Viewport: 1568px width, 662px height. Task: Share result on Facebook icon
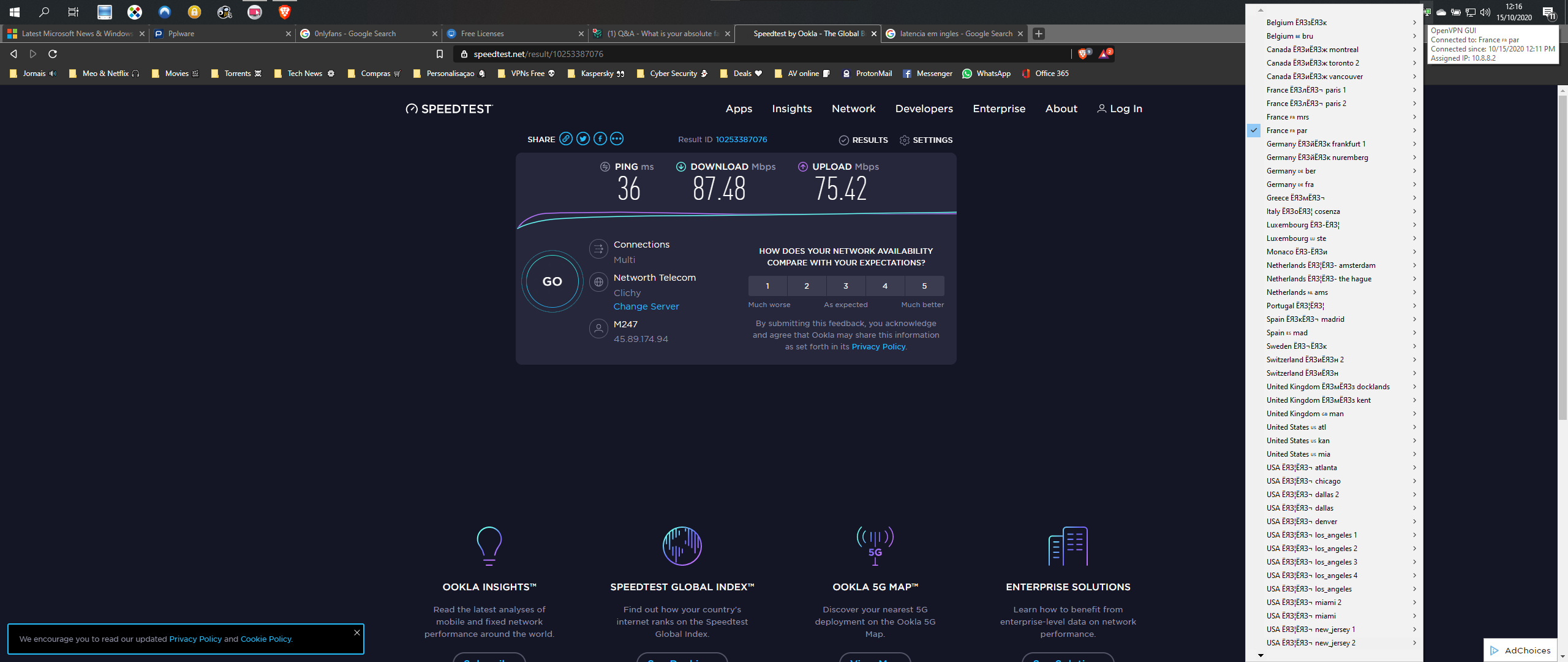click(x=600, y=139)
